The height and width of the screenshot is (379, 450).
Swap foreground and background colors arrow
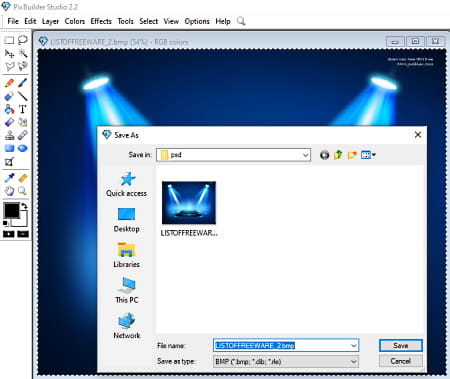point(24,206)
